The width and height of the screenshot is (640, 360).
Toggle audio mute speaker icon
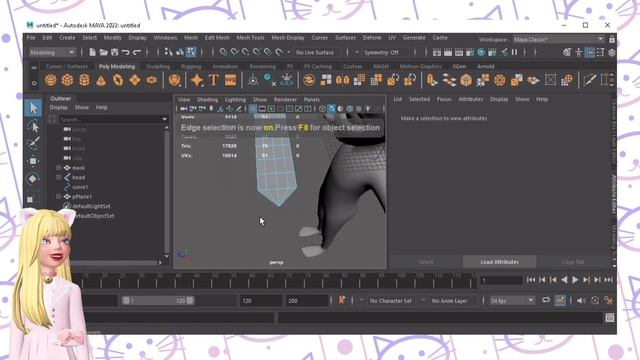pyautogui.click(x=581, y=300)
